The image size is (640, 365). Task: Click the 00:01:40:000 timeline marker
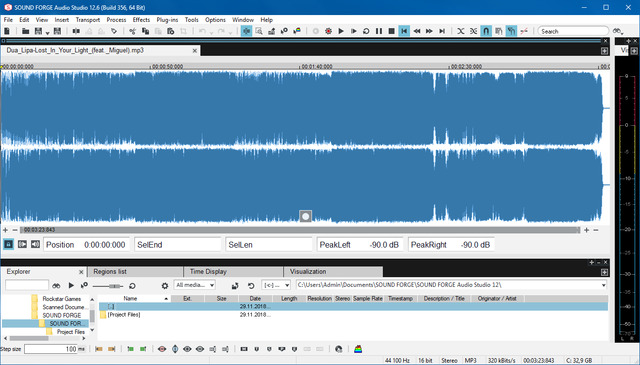pyautogui.click(x=317, y=66)
